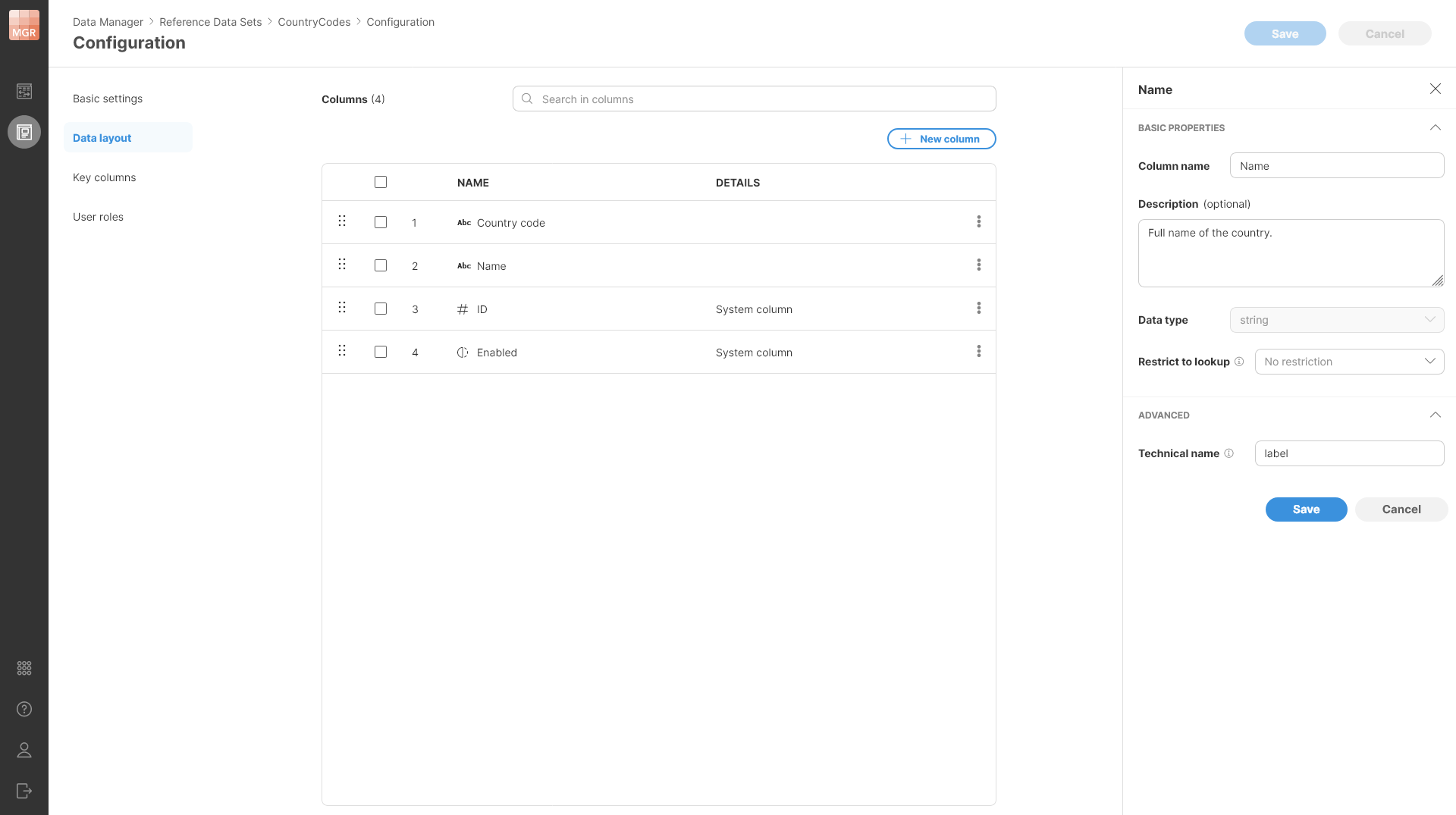Grab the drag handle of the ID row

coord(342,307)
